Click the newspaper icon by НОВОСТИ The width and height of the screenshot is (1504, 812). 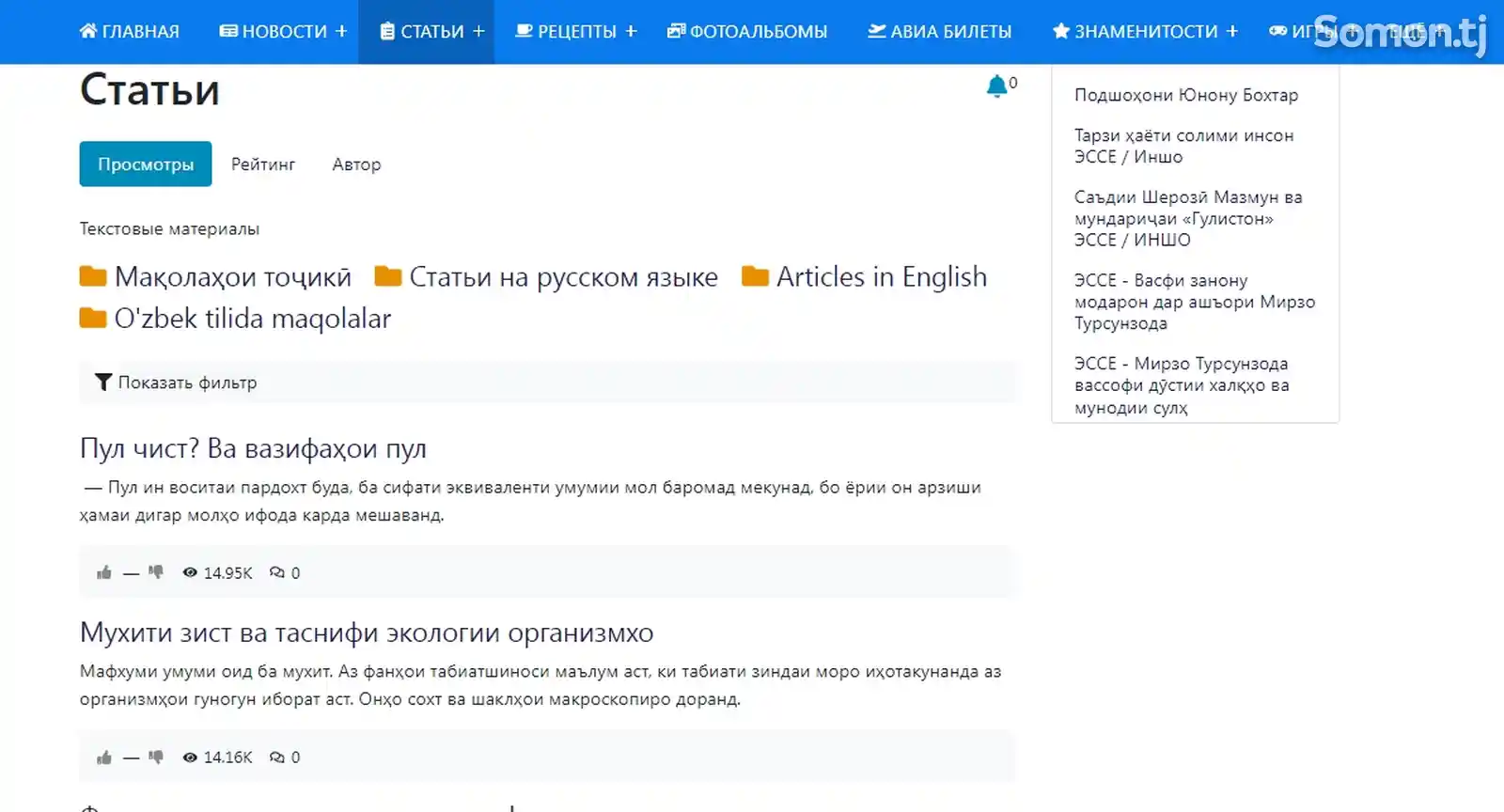point(228,31)
